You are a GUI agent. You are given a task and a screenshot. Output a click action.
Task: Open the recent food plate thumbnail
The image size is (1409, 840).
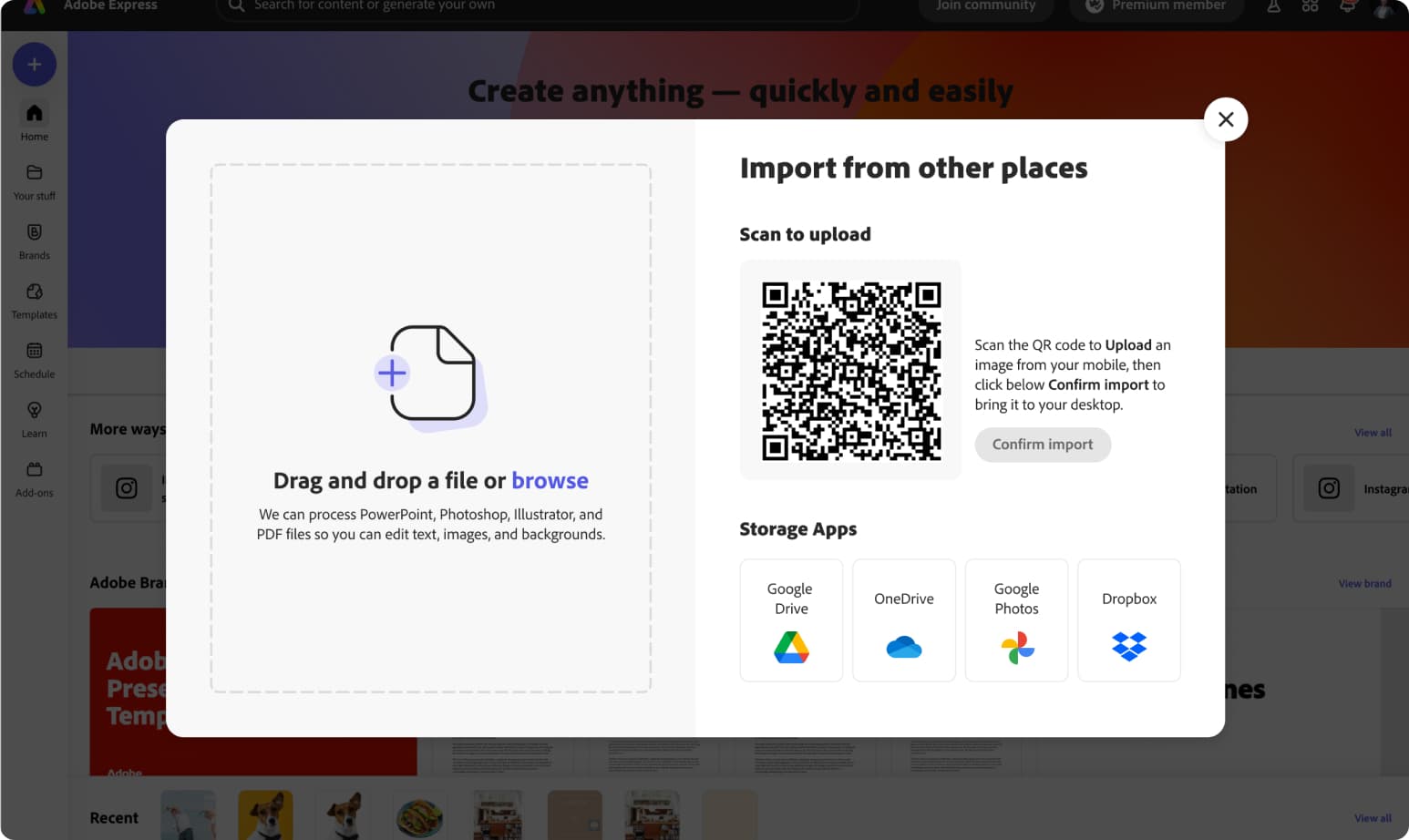click(x=420, y=816)
